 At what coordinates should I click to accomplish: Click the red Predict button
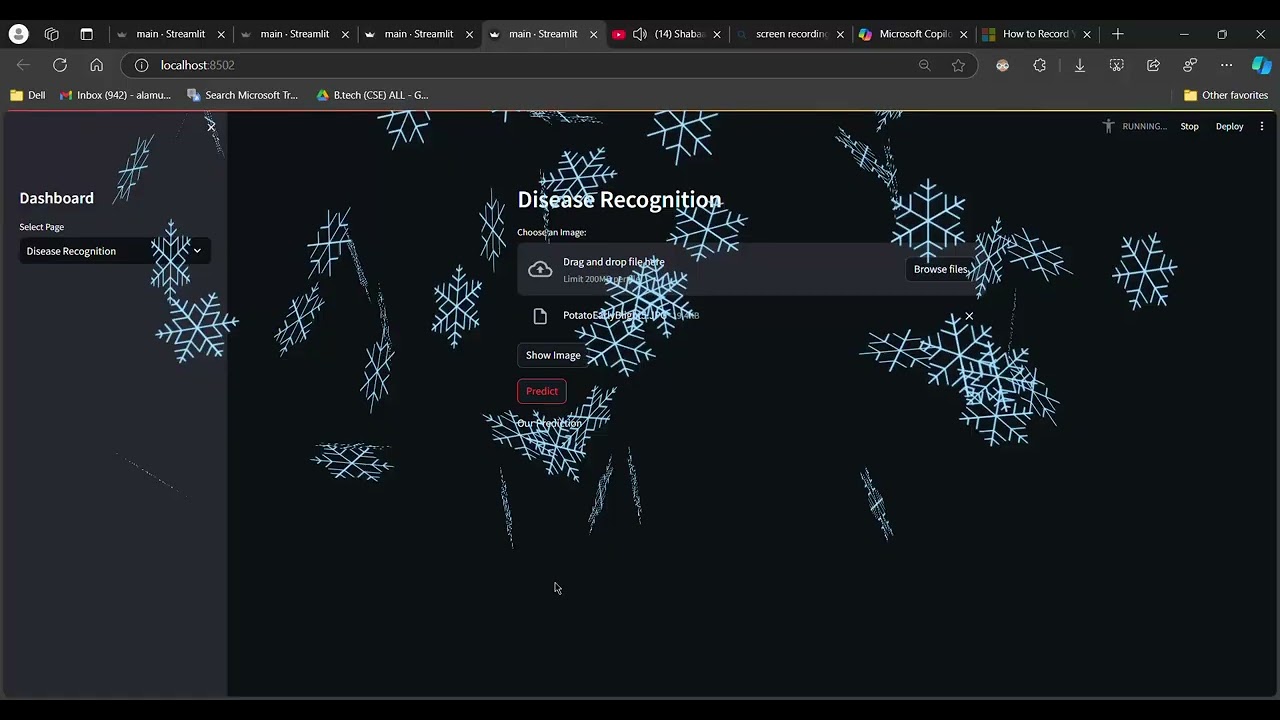[542, 391]
